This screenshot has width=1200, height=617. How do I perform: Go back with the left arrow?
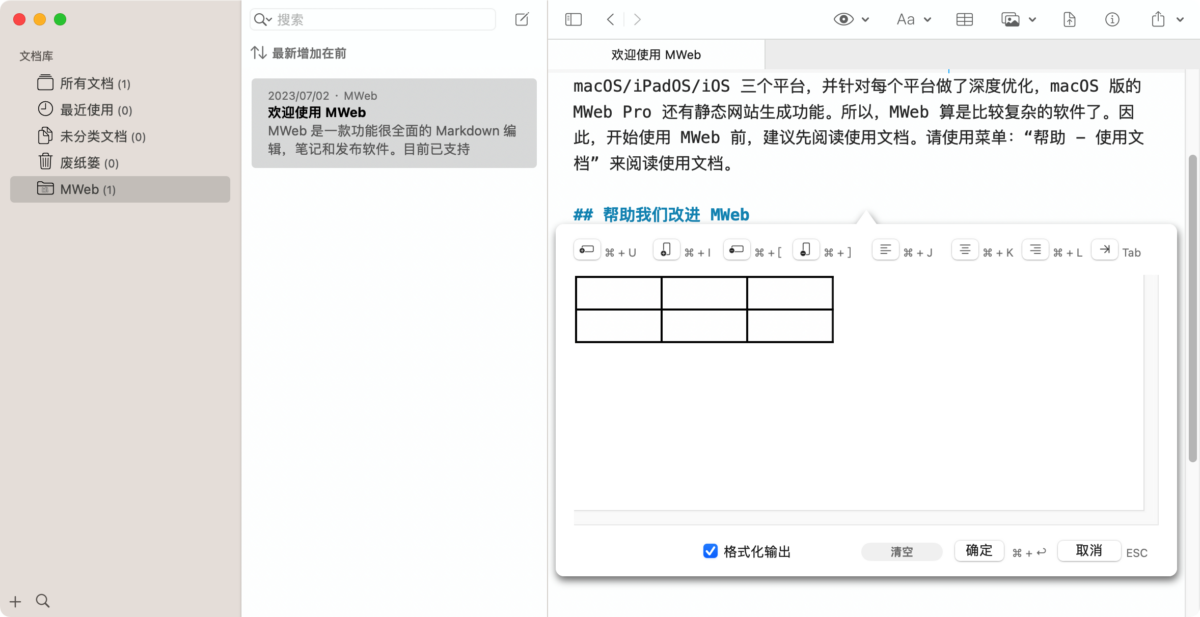611,19
